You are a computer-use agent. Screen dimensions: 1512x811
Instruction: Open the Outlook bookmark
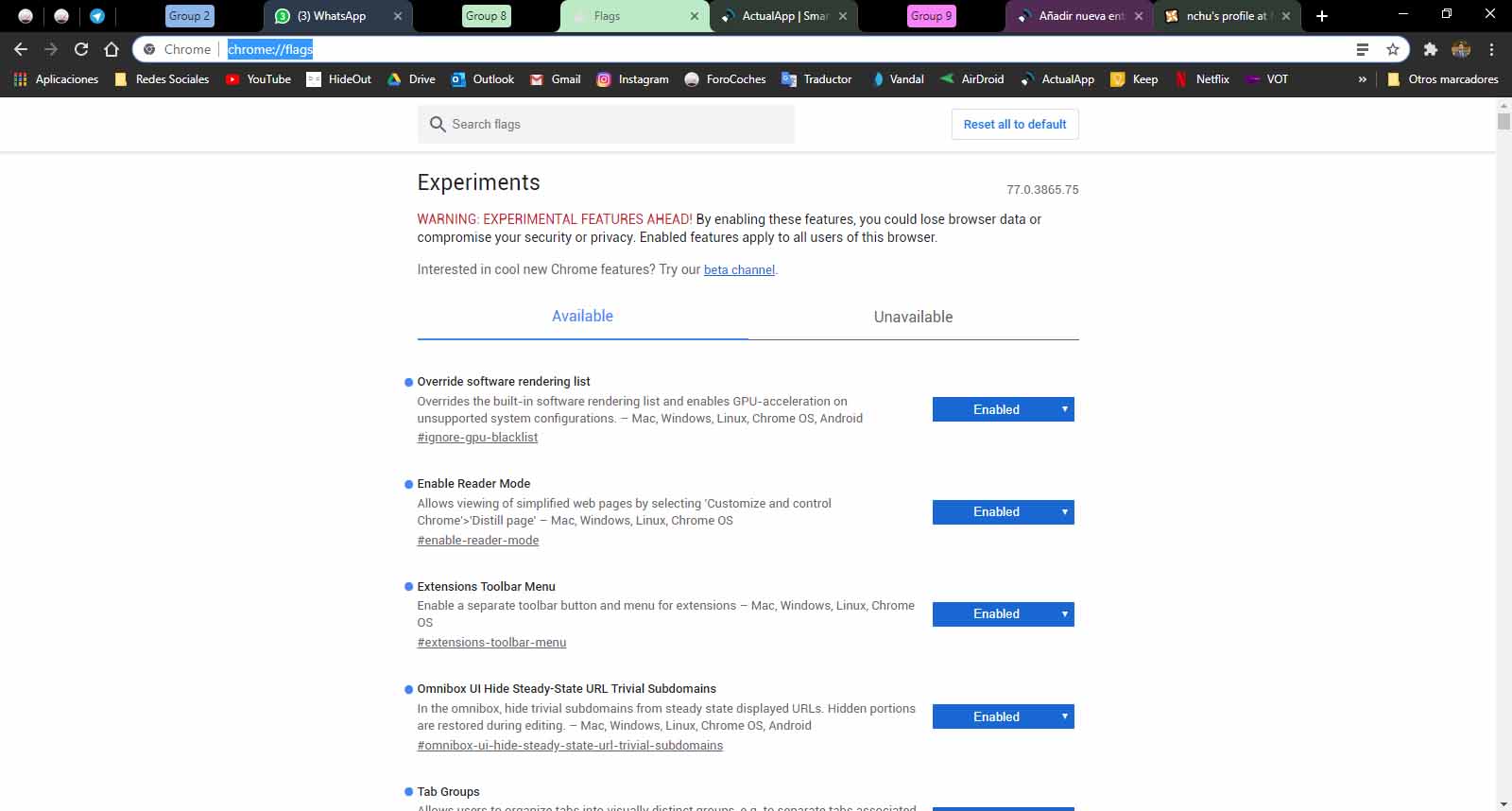[482, 79]
